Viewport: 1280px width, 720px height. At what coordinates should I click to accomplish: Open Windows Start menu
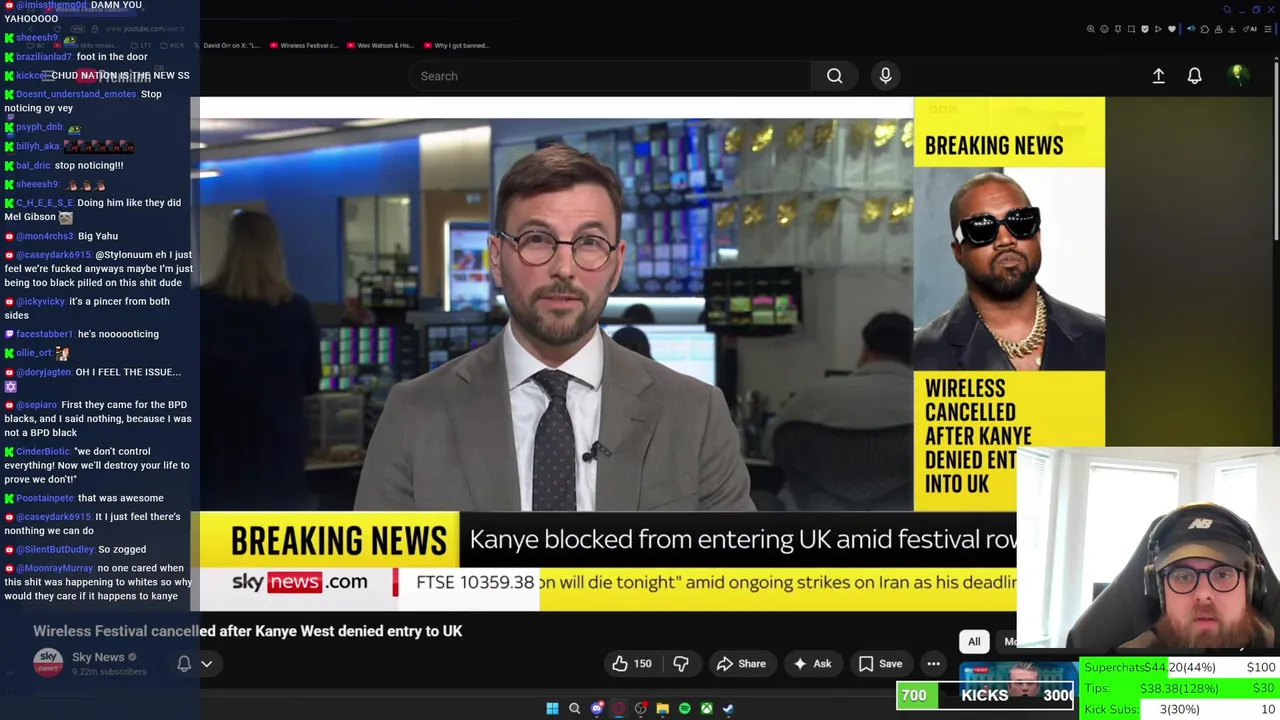552,708
